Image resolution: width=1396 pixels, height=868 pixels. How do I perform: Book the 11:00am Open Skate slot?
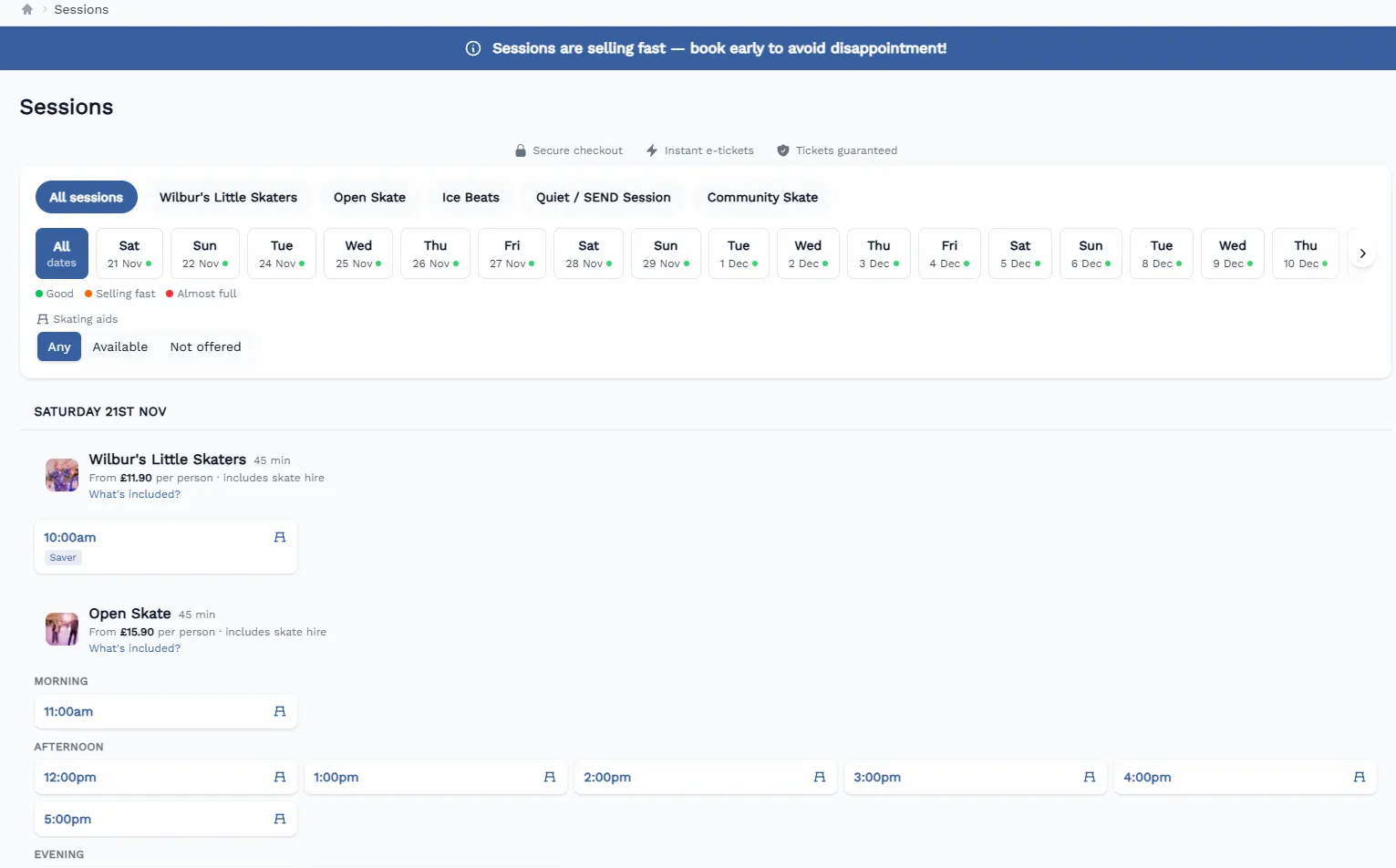(x=166, y=711)
